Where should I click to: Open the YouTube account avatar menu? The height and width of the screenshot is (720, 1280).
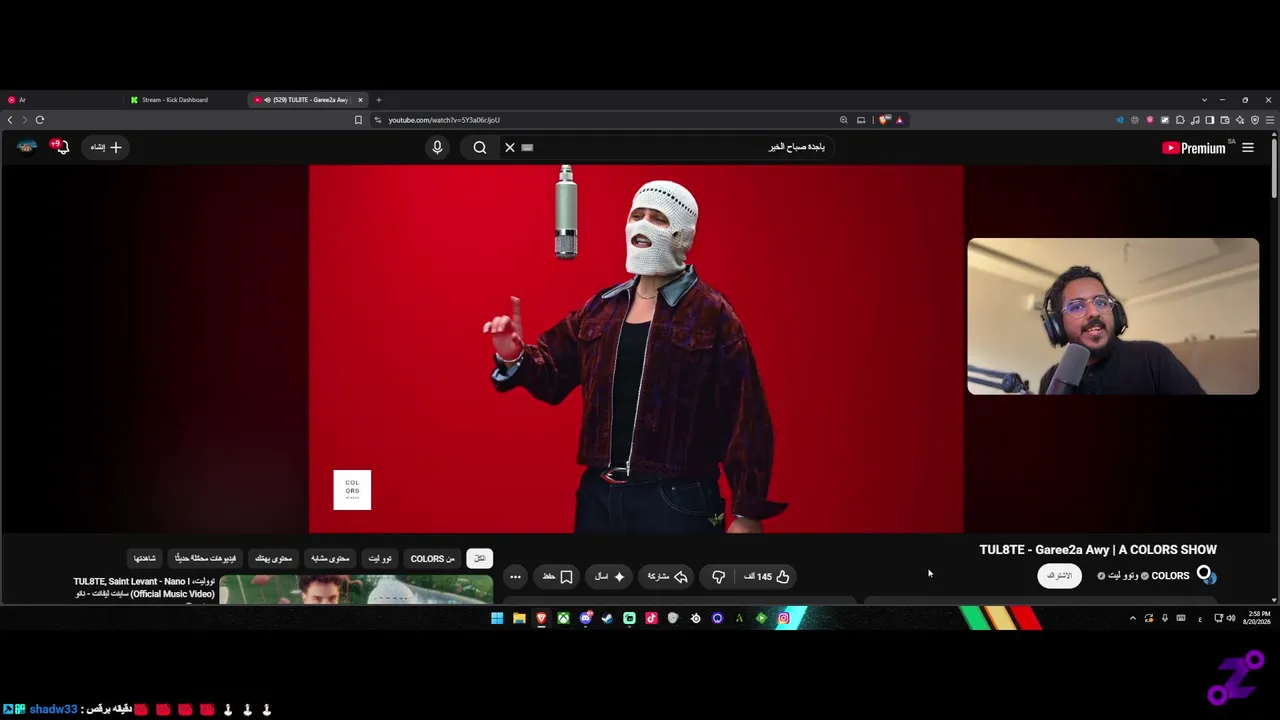[x=27, y=147]
